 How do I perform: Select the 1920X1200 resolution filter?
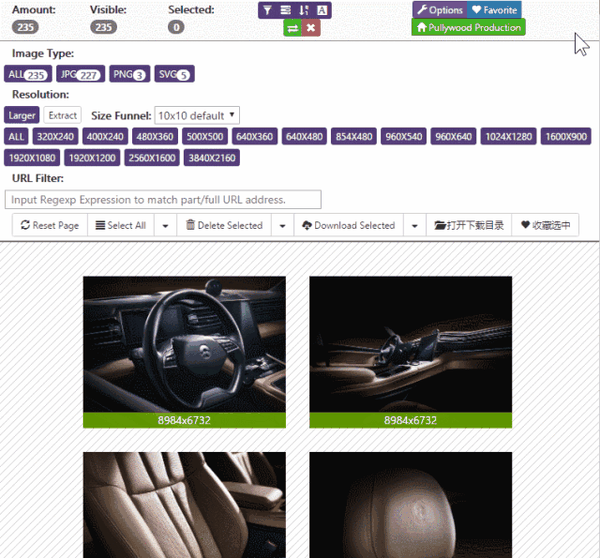pyautogui.click(x=92, y=158)
